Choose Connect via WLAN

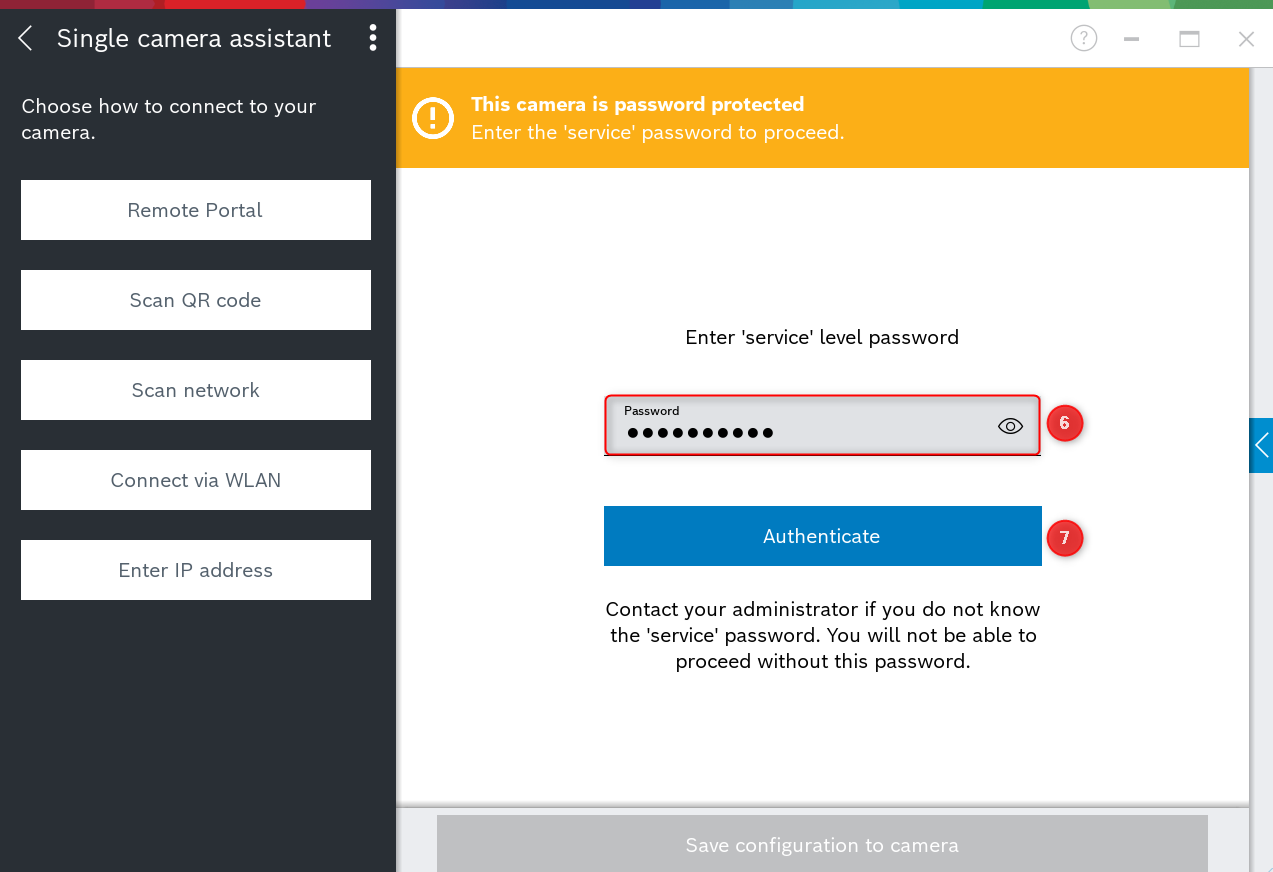coord(195,480)
